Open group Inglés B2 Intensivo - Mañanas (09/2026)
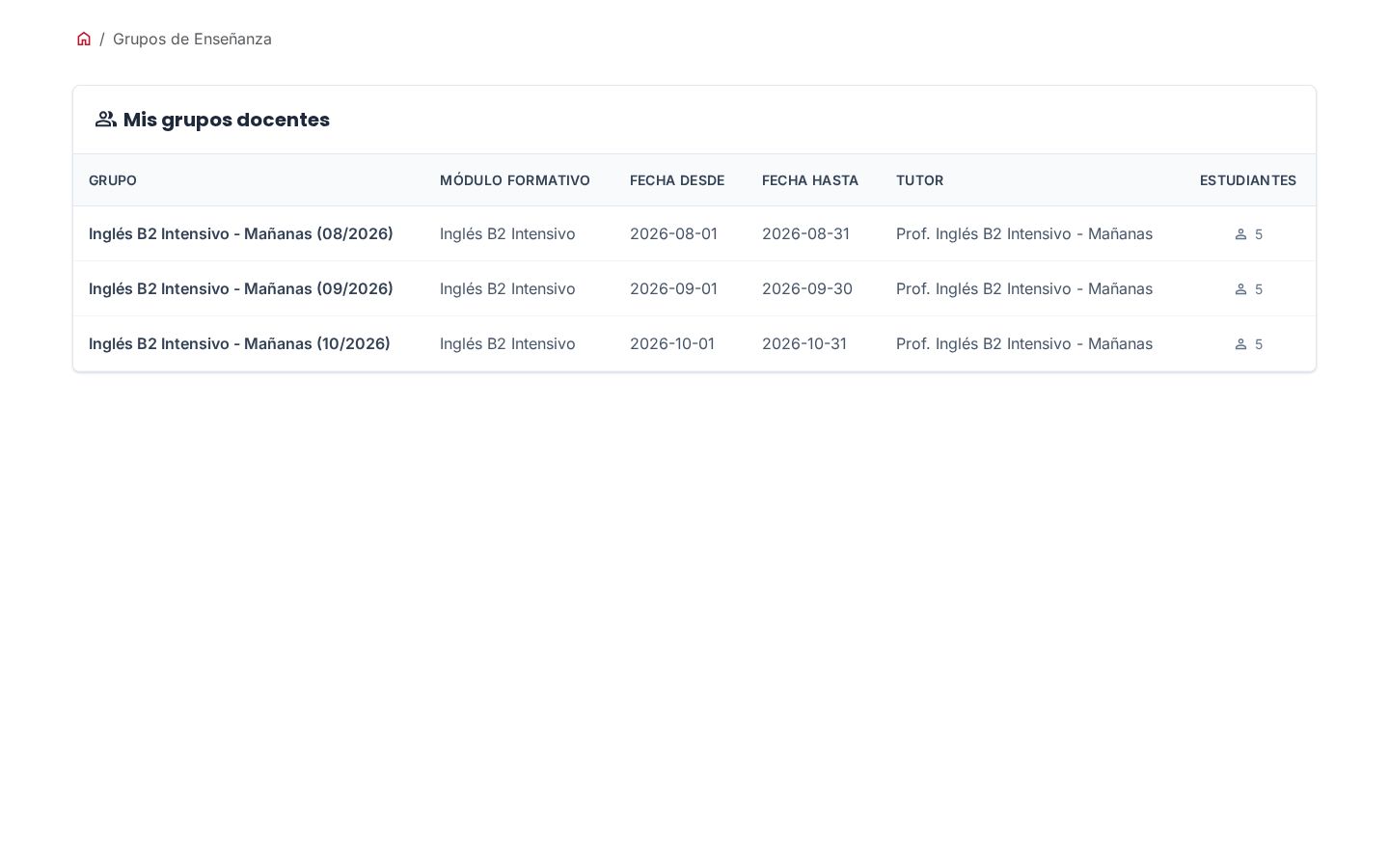 point(241,288)
